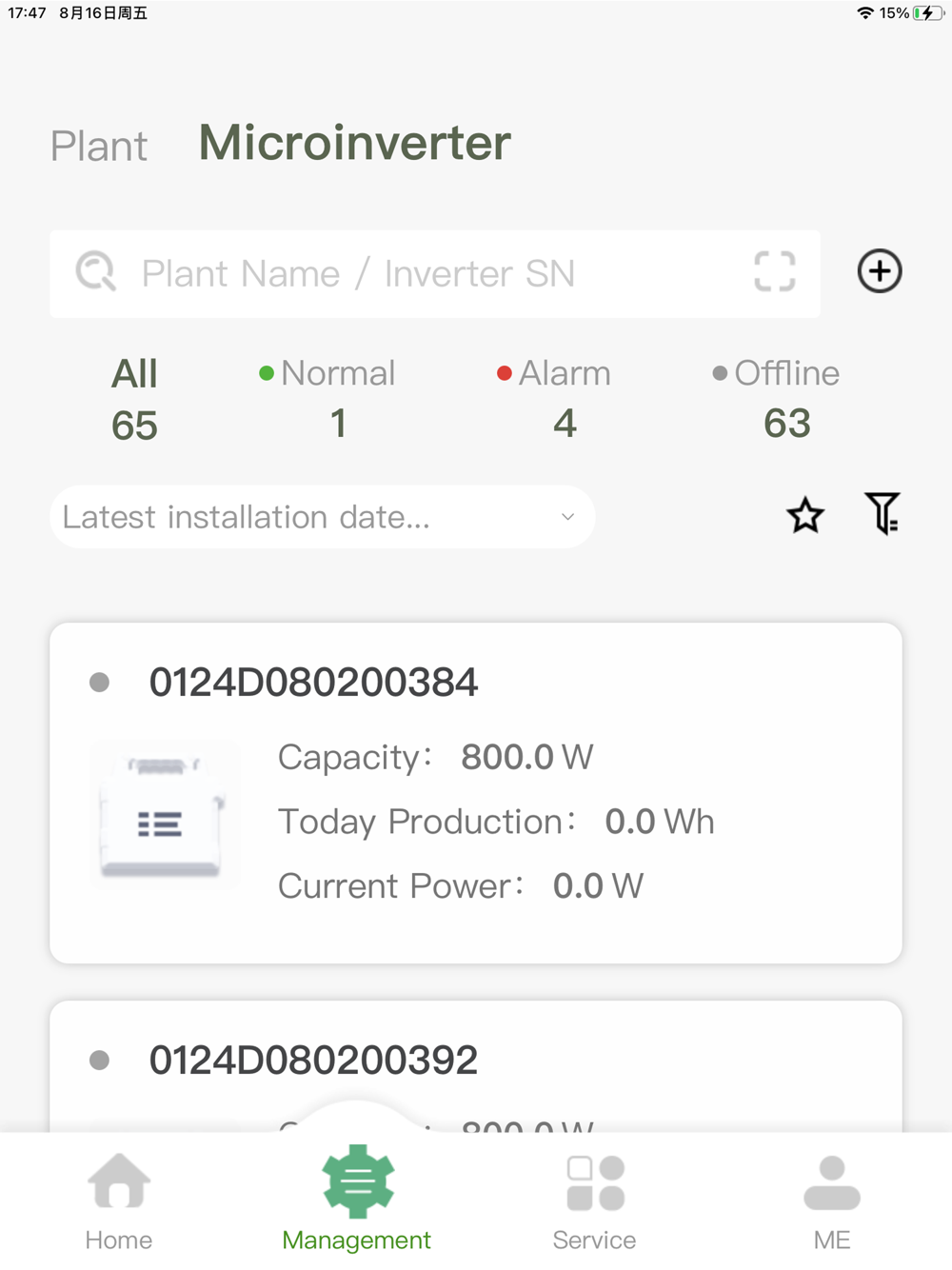Screen dimensions: 952x1270
Task: Select the Microinverter tab
Action: pos(355,143)
